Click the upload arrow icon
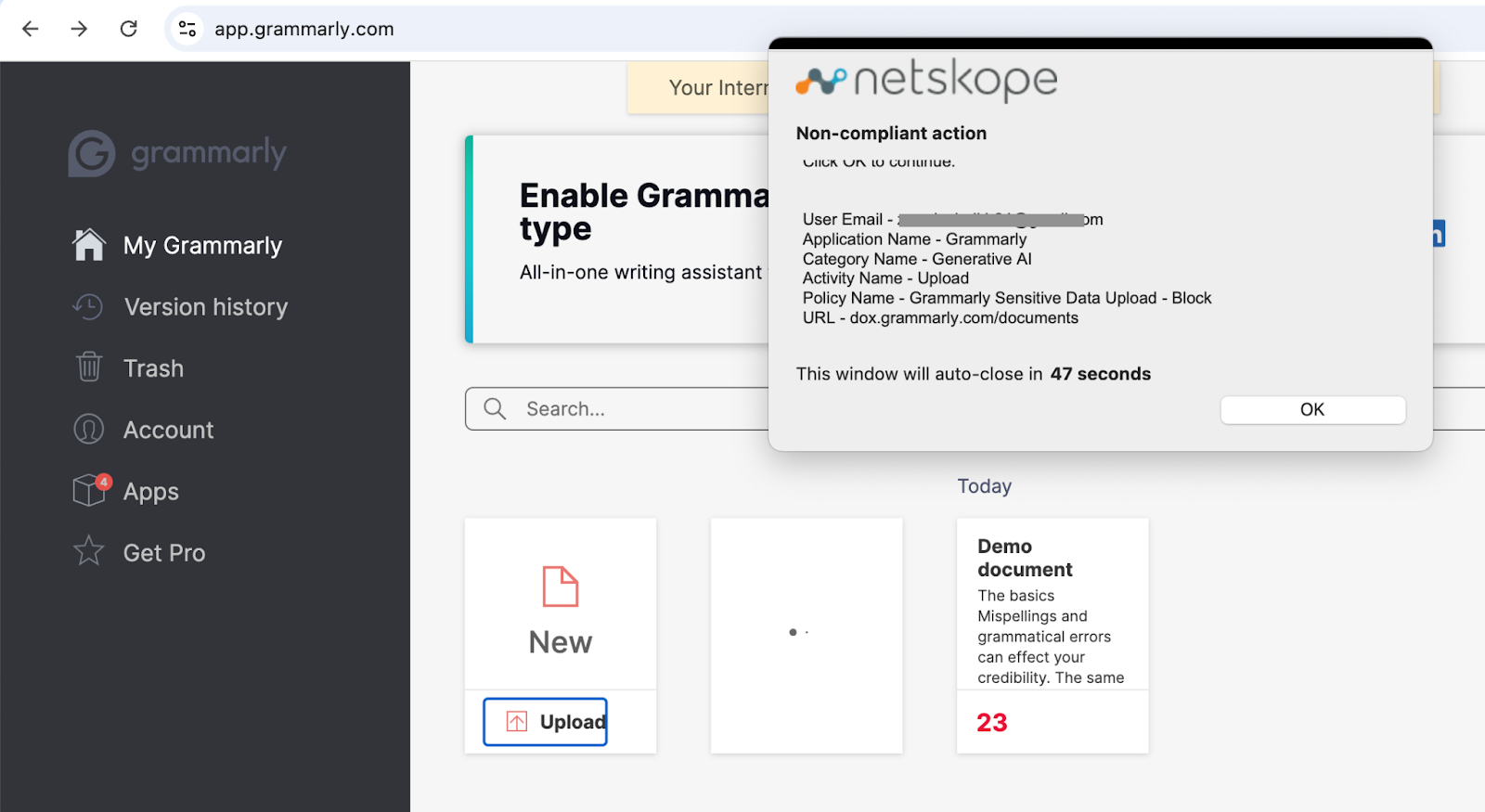The width and height of the screenshot is (1485, 812). click(517, 721)
